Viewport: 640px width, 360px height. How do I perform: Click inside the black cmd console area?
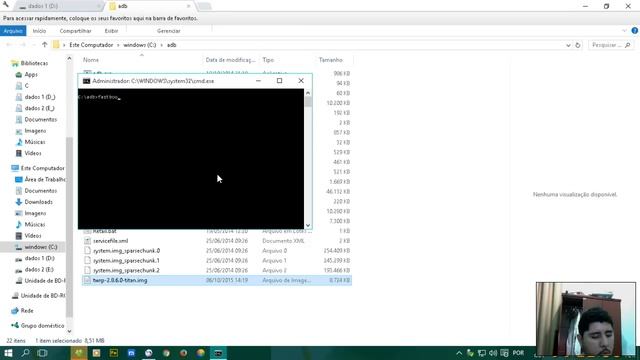pos(191,159)
